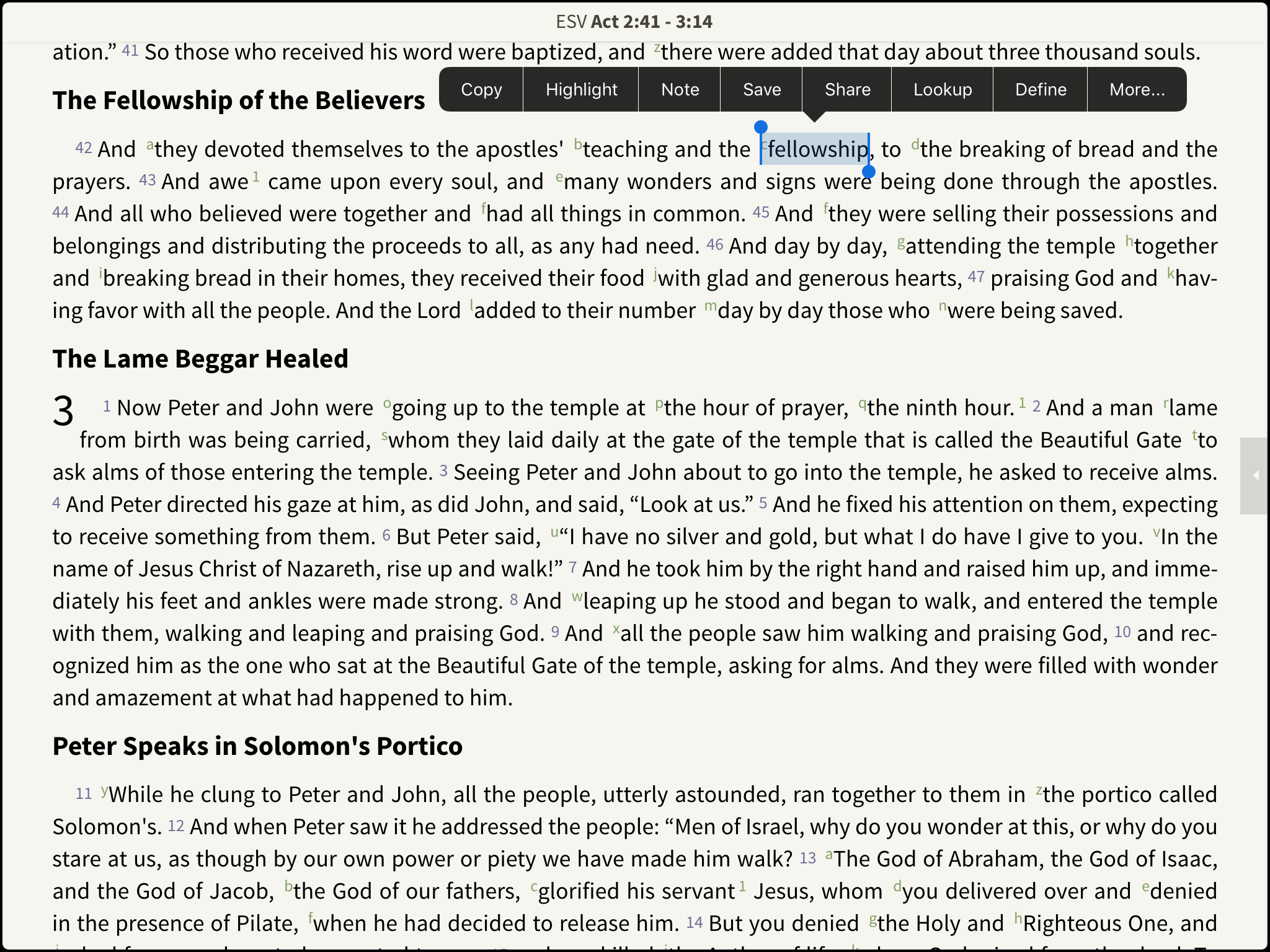
Task: Tap heading 'The Fellowship of the Believers'
Action: tap(239, 100)
